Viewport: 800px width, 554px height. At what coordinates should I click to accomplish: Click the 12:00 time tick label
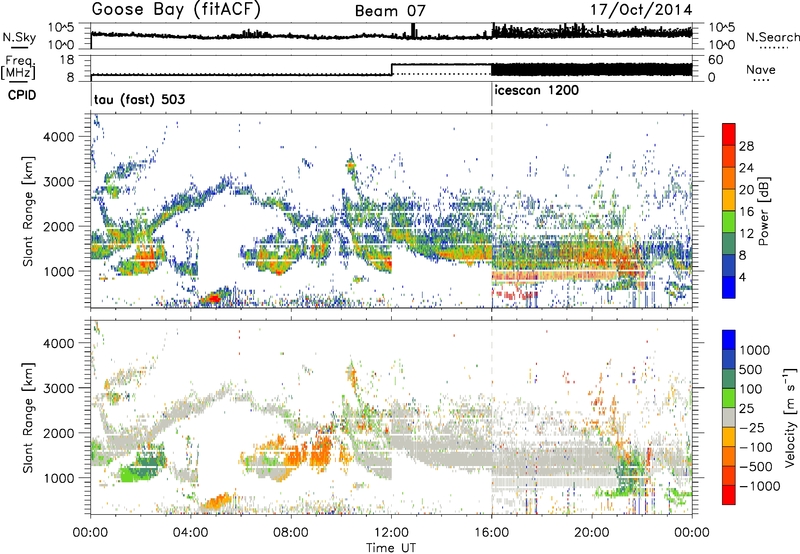click(x=391, y=533)
